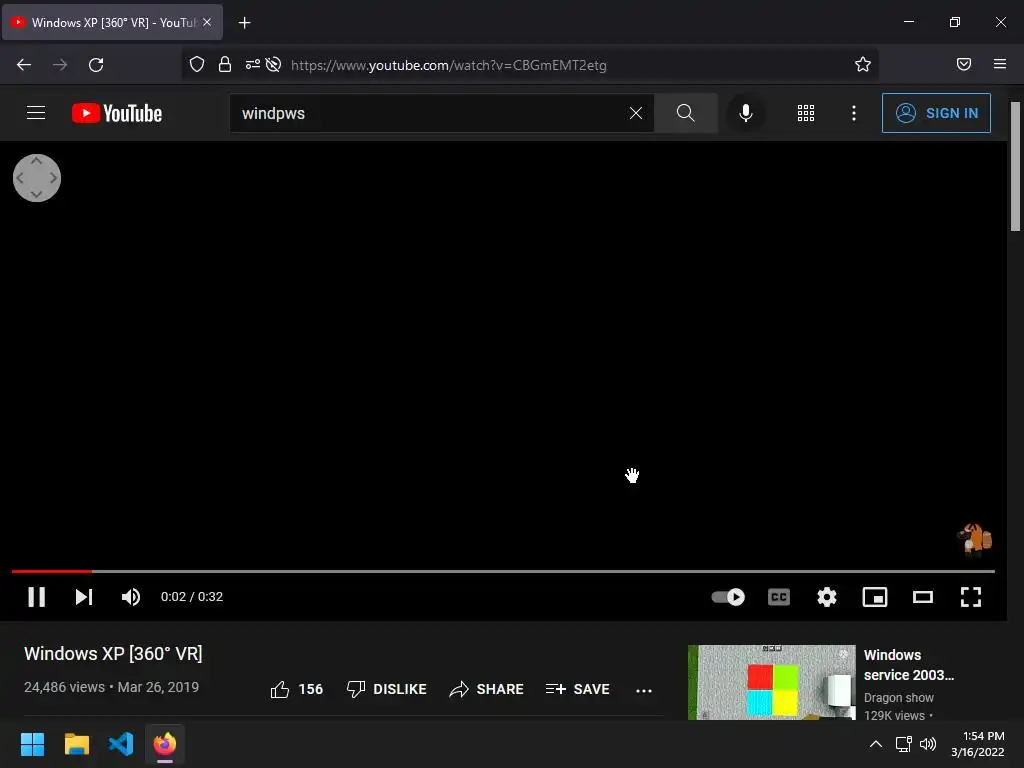Click the search field containing windpws
The image size is (1024, 768).
(x=431, y=113)
